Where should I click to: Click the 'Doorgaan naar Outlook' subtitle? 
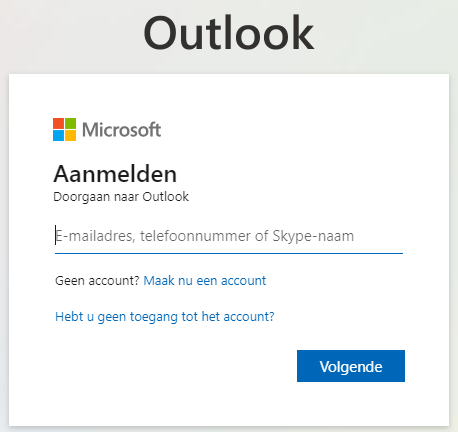121,197
